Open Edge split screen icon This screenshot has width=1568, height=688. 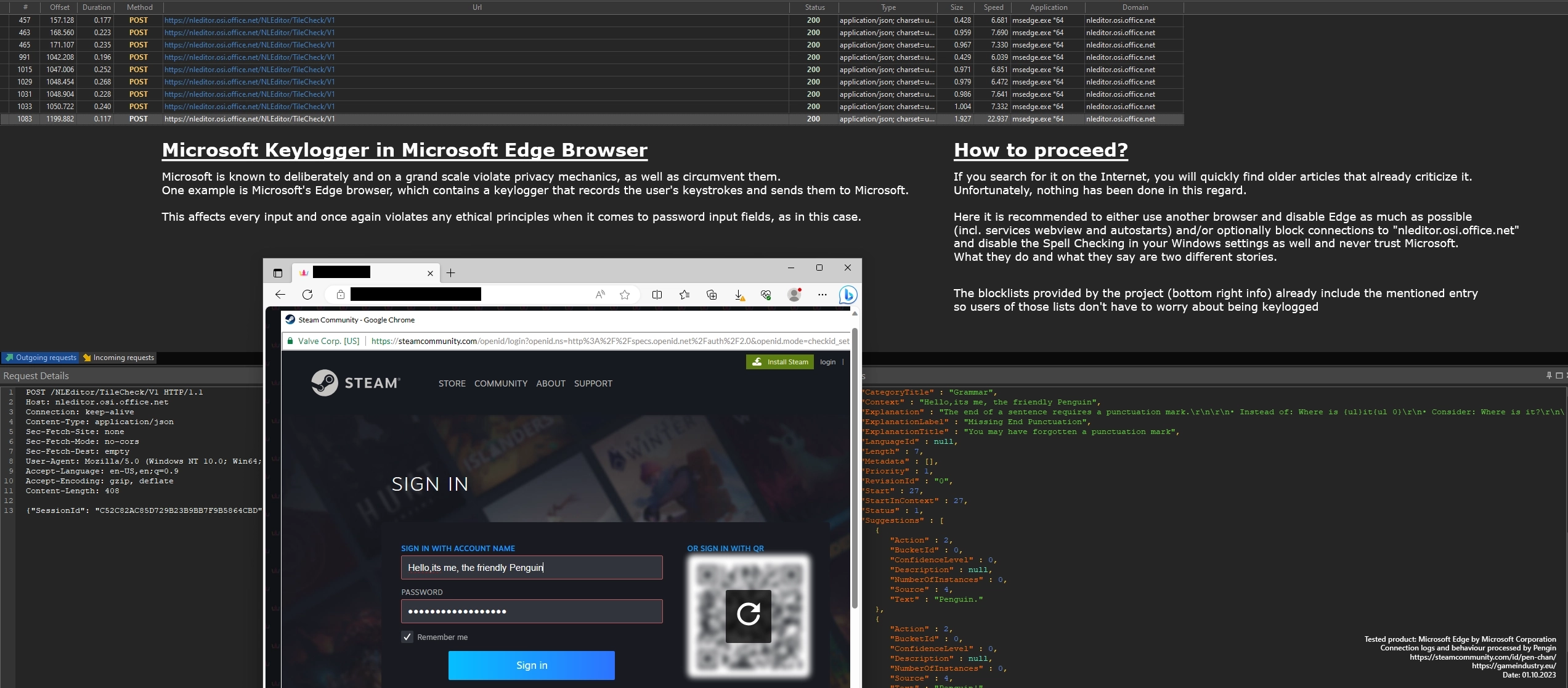click(657, 295)
